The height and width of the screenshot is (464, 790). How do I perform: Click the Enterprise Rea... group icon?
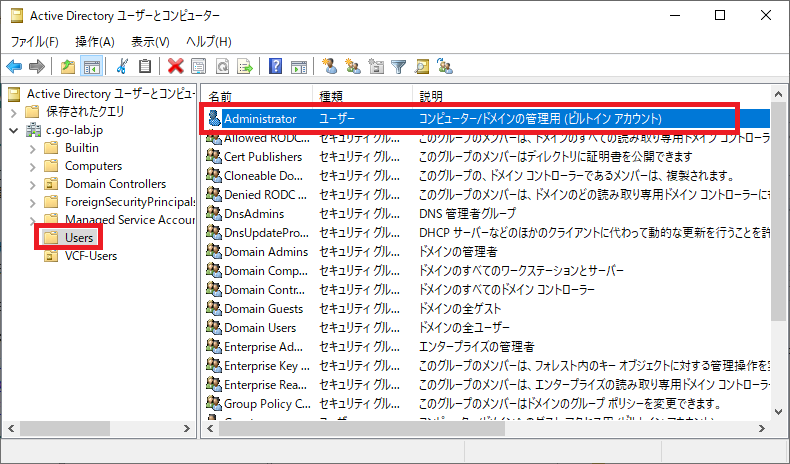point(214,384)
